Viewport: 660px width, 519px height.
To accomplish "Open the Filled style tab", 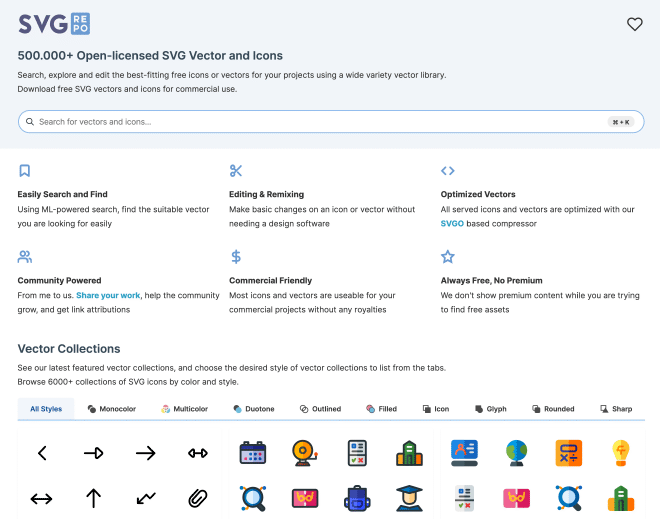I will tap(381, 409).
